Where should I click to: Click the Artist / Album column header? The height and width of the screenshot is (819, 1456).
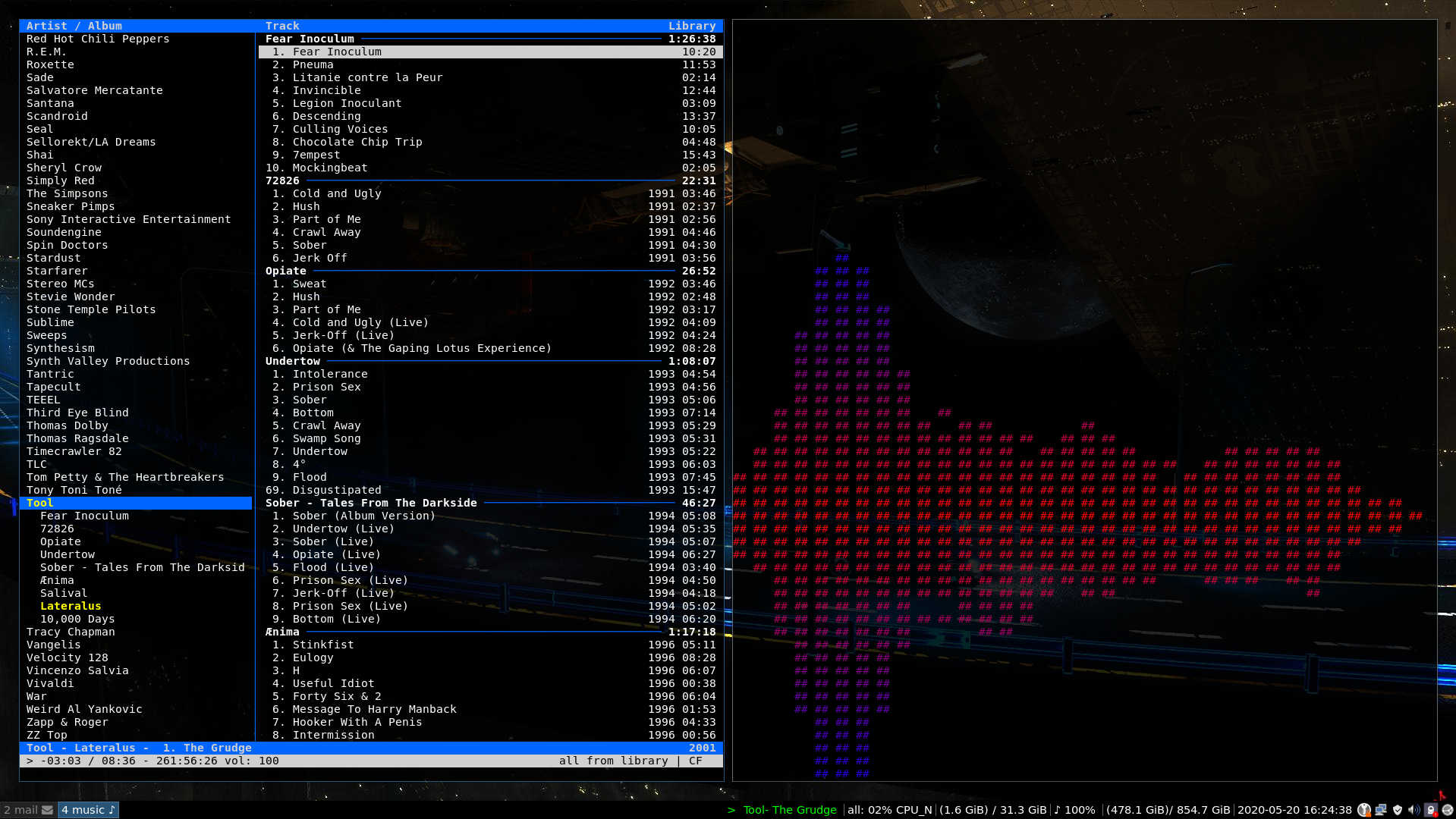click(x=74, y=26)
